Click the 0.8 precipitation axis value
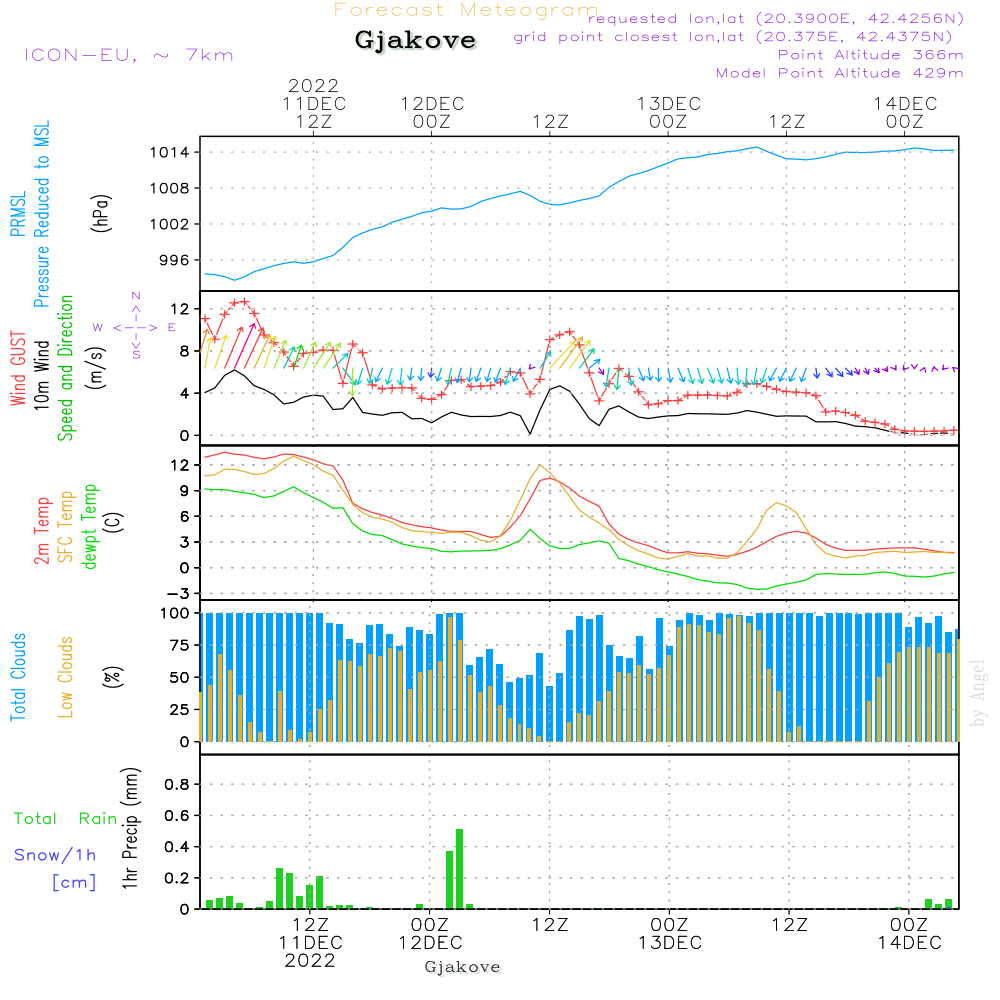Image resolution: width=1000 pixels, height=1000 pixels. 177,784
